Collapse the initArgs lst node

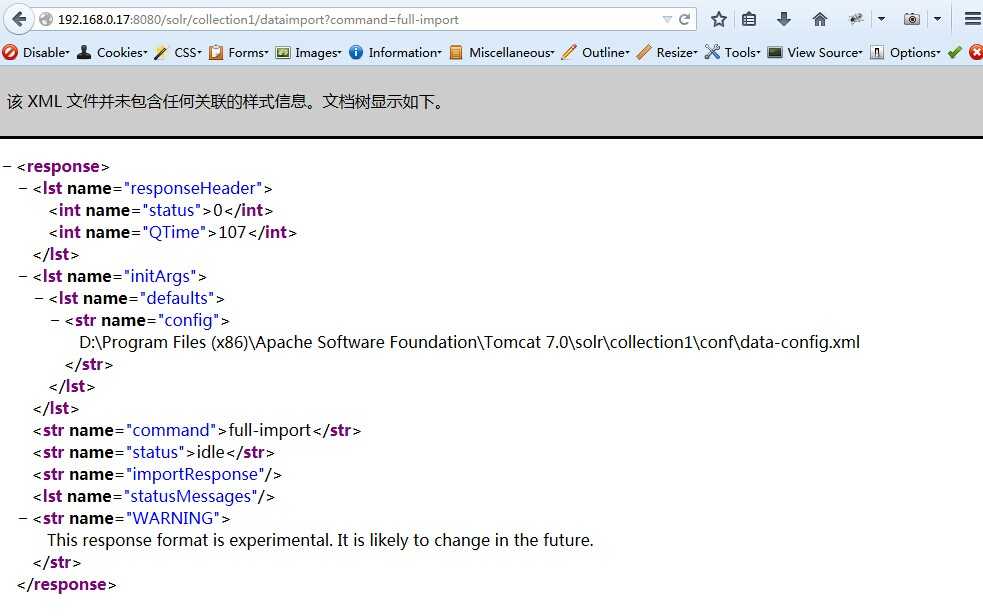coord(24,277)
